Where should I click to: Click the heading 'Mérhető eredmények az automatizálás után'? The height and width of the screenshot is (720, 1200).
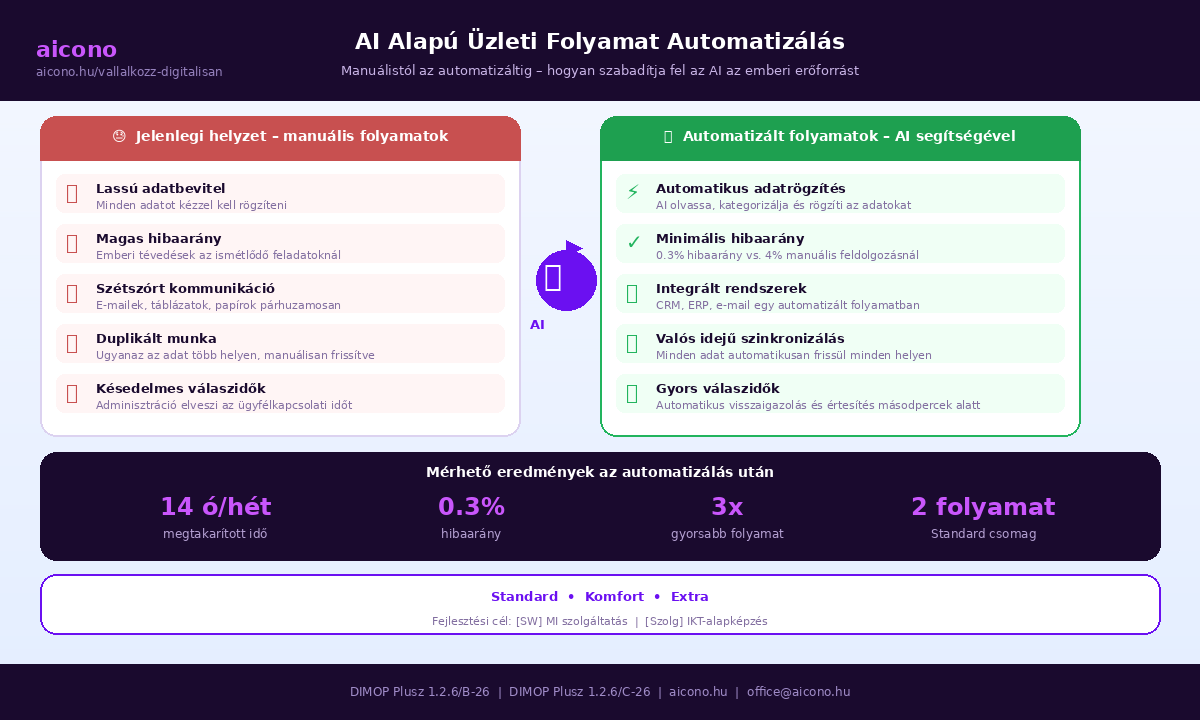pyautogui.click(x=600, y=472)
